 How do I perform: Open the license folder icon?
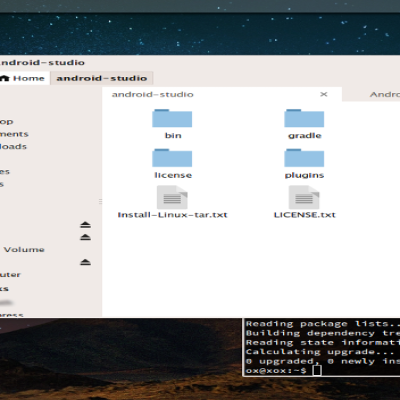click(x=172, y=158)
